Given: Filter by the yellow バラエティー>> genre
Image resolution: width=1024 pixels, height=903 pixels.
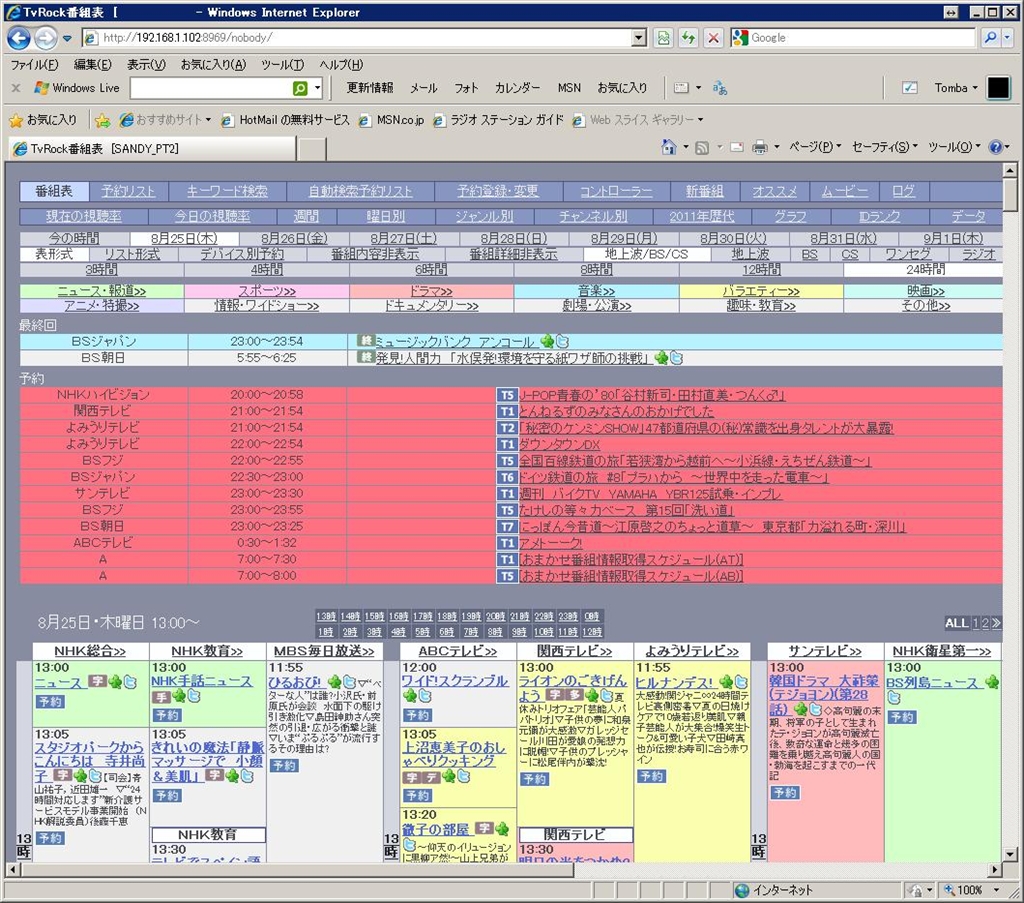Looking at the screenshot, I should pyautogui.click(x=761, y=291).
